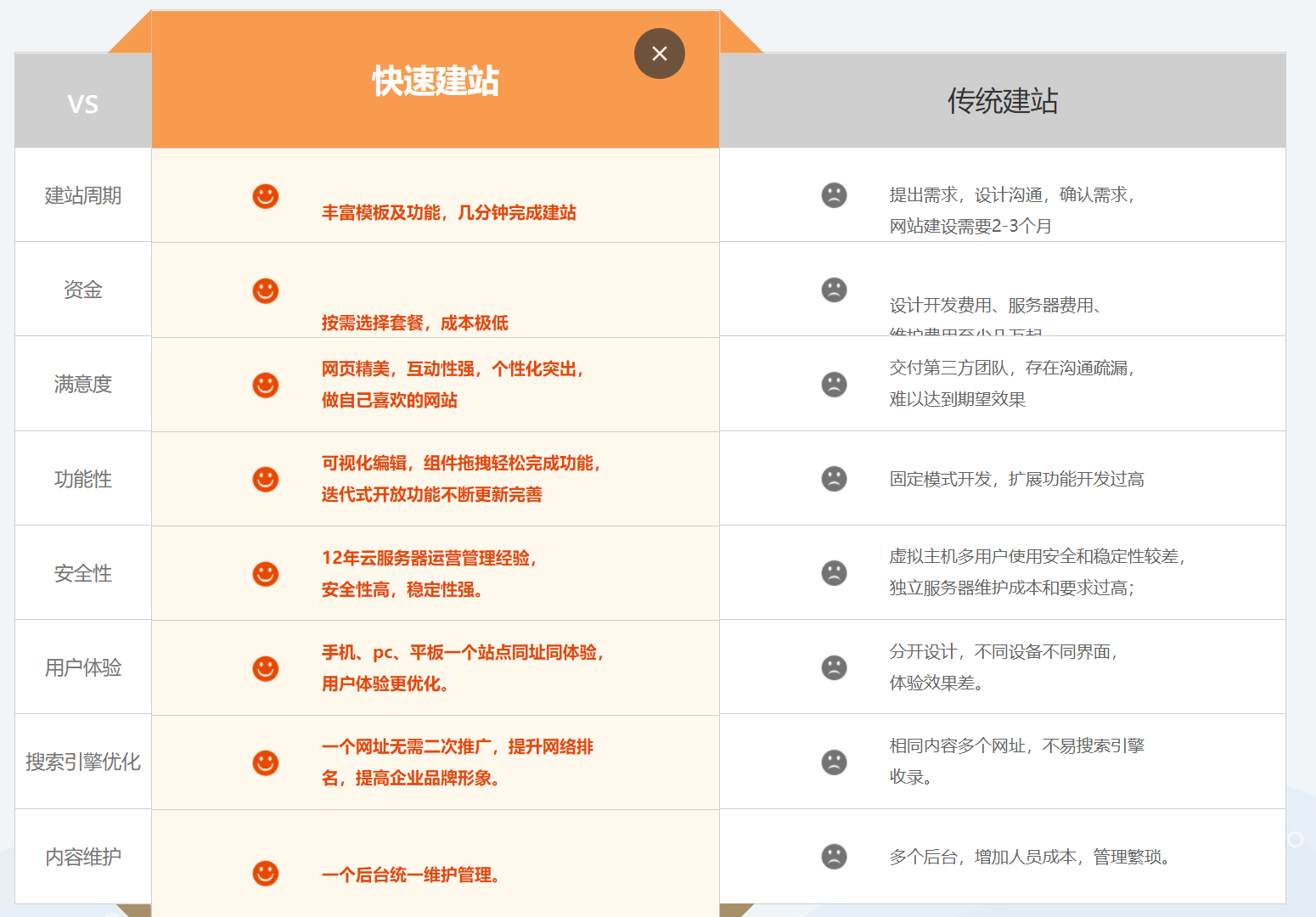The height and width of the screenshot is (917, 1316).
Task: Select the 资金 row label
Action: [83, 290]
